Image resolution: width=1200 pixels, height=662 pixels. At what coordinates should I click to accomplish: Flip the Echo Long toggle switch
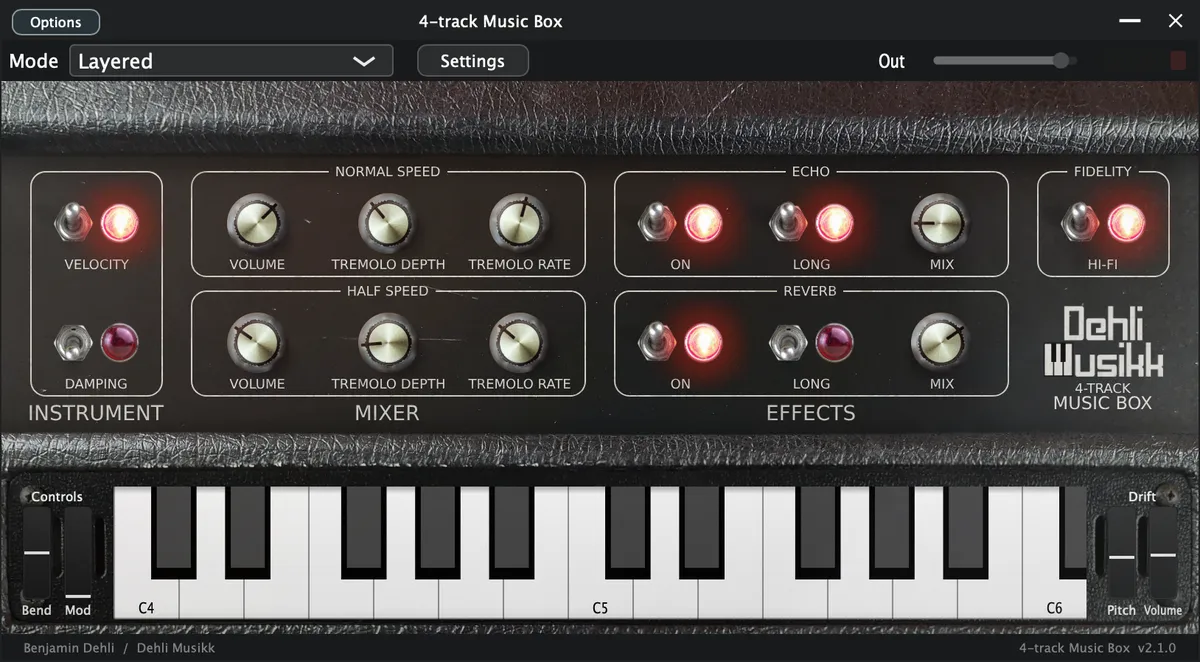click(786, 222)
